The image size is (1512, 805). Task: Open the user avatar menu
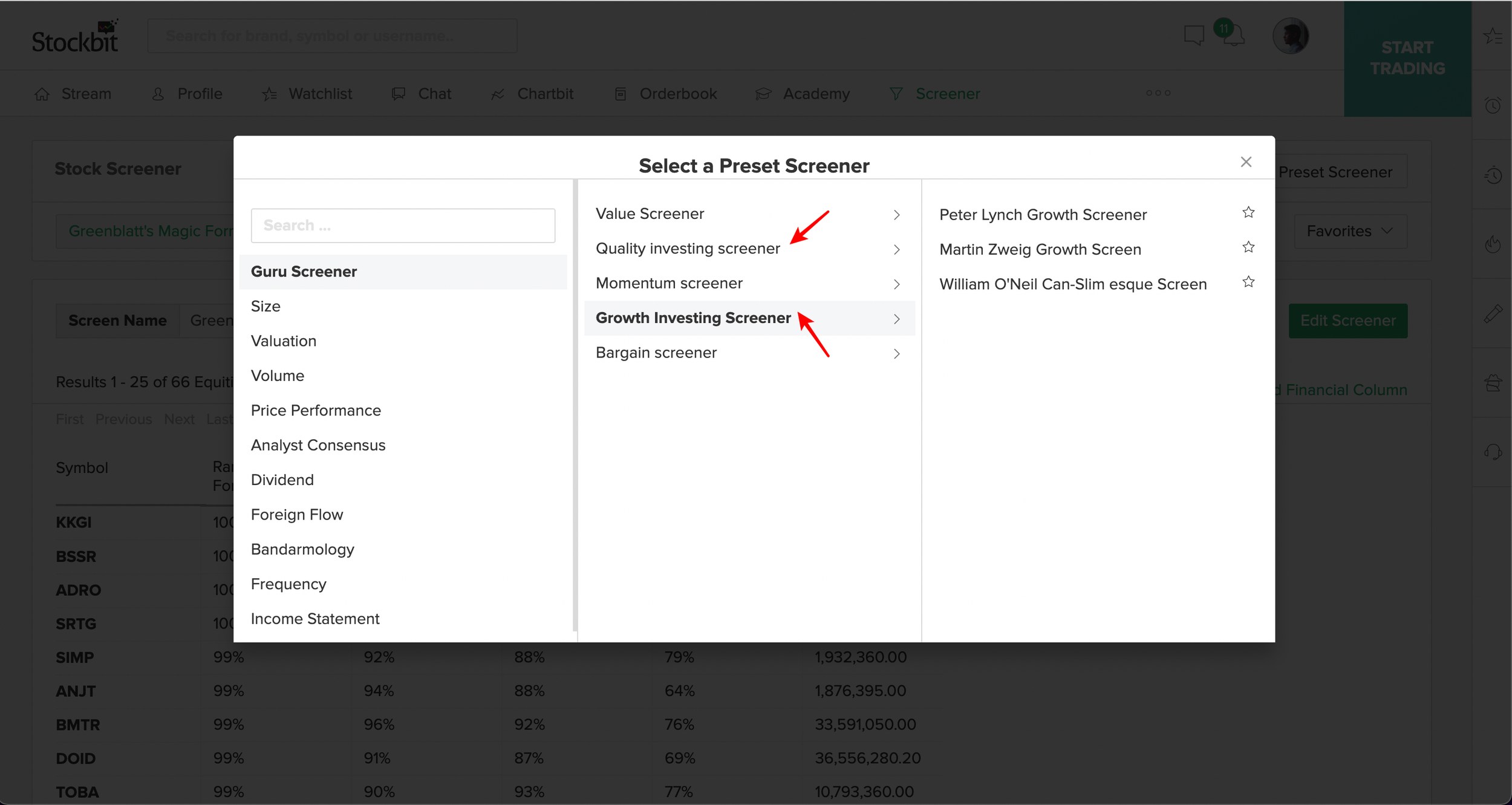tap(1290, 36)
